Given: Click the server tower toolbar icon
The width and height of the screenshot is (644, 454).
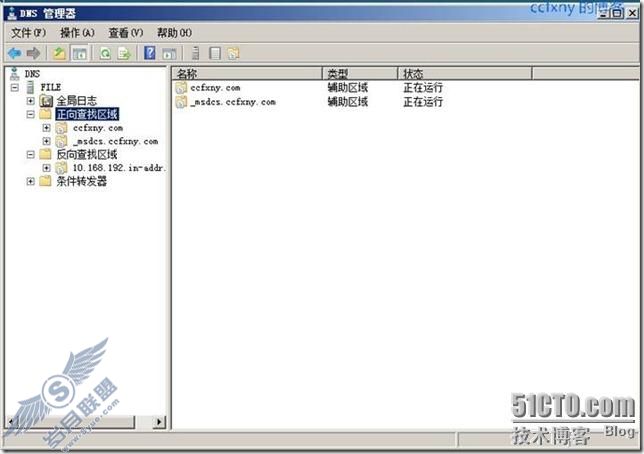Looking at the screenshot, I should pyautogui.click(x=196, y=53).
